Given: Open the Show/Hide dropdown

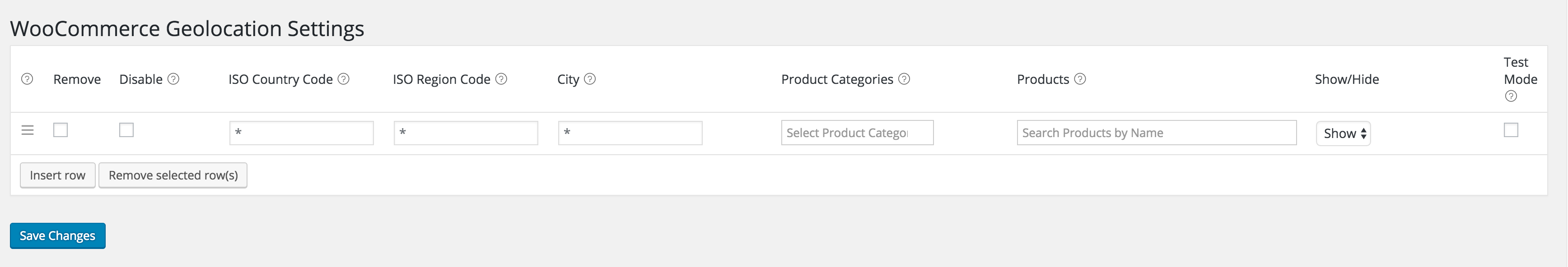Looking at the screenshot, I should [1343, 133].
